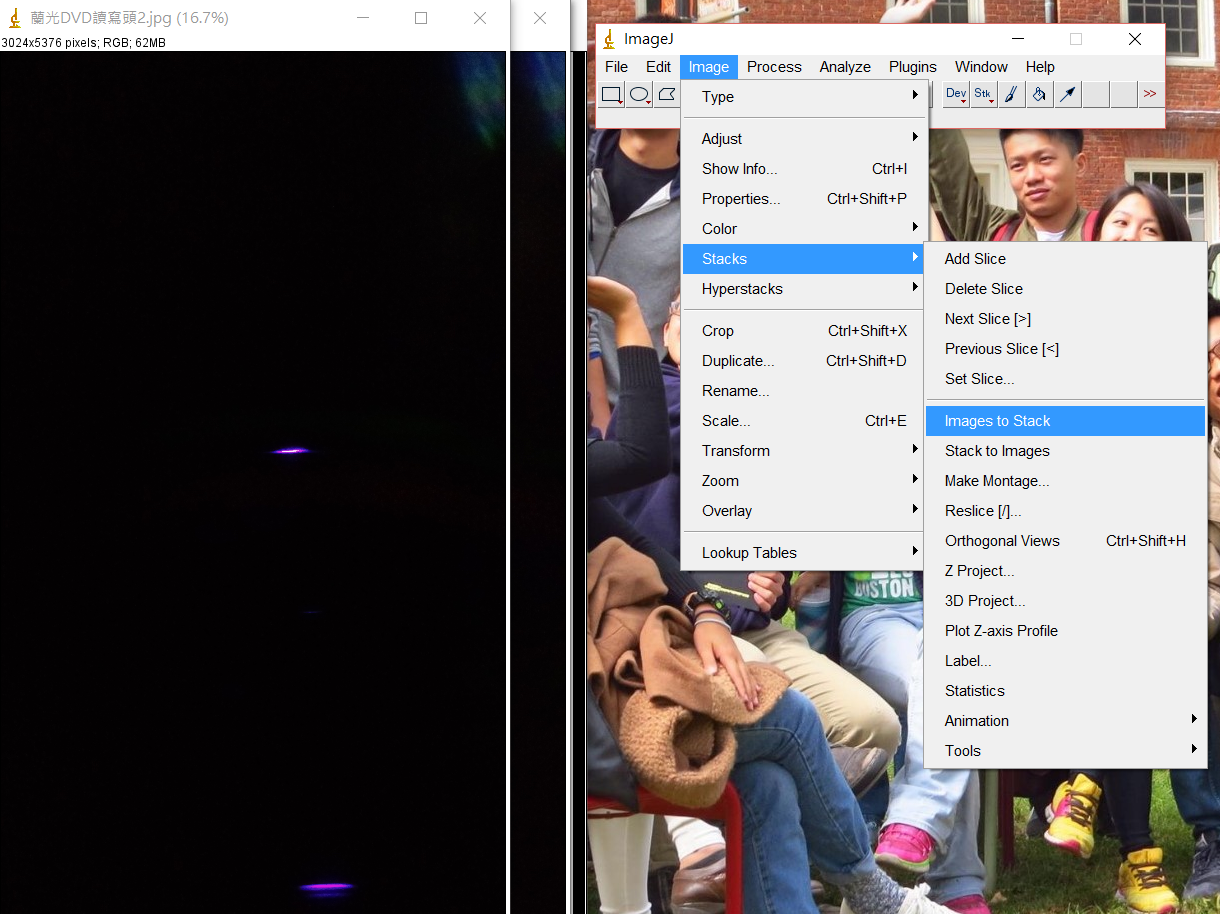Select the Arrow tool

click(1068, 95)
